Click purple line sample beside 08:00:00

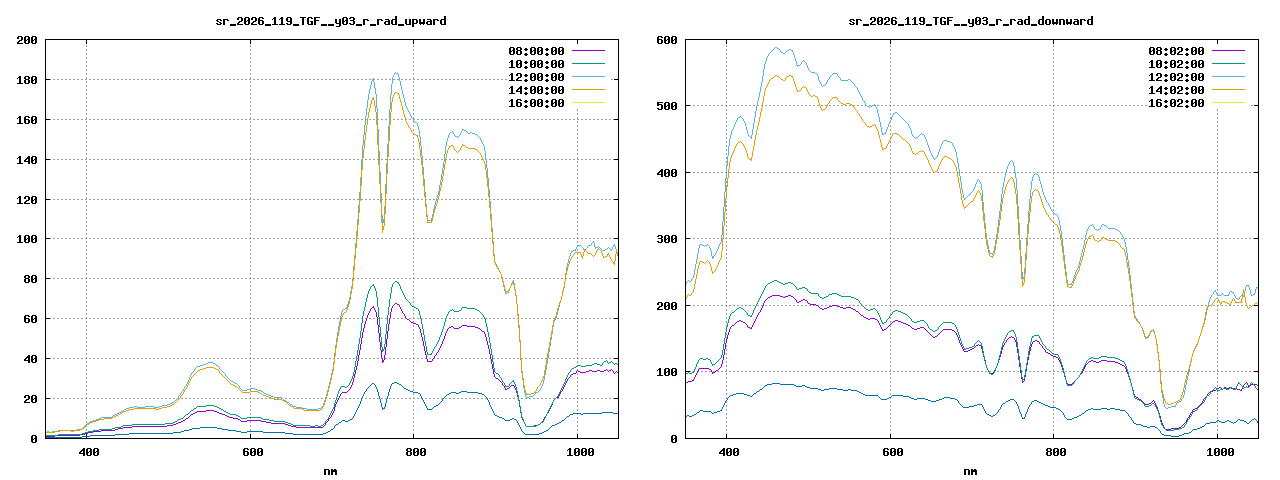click(x=588, y=51)
